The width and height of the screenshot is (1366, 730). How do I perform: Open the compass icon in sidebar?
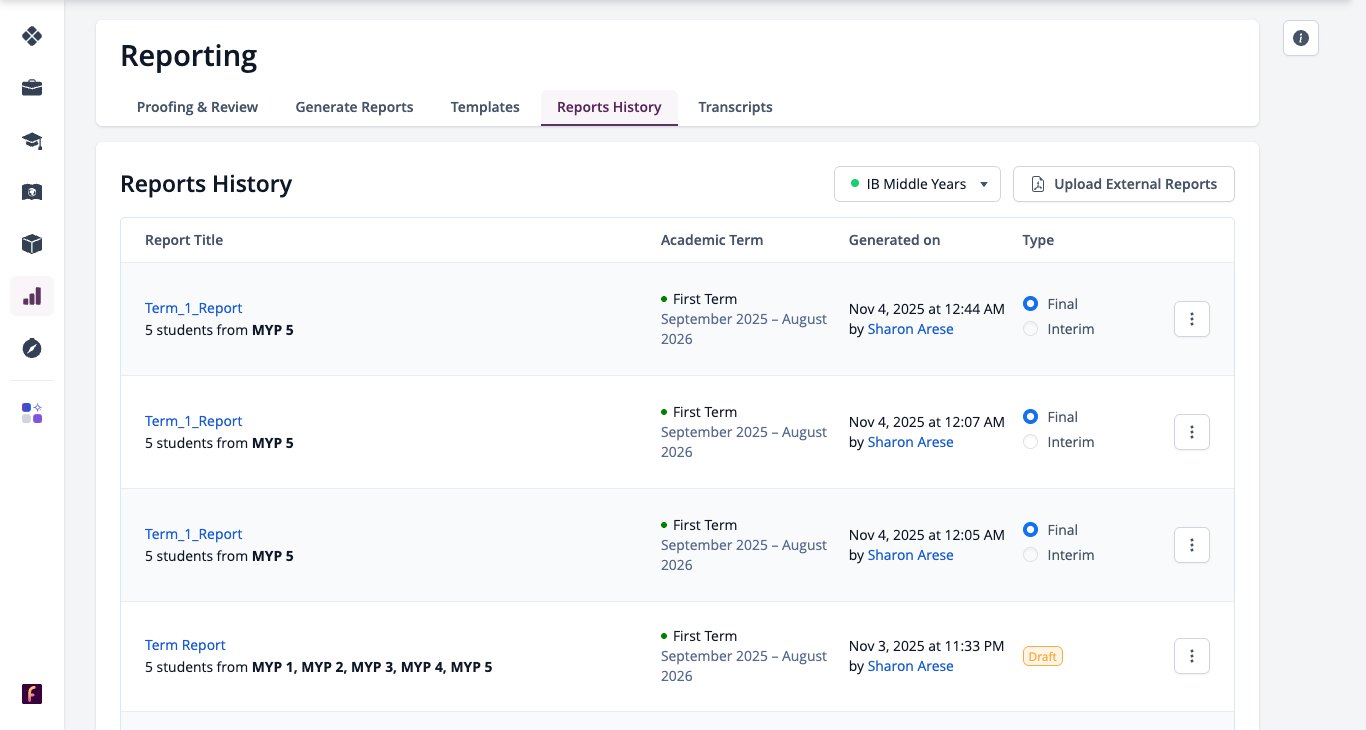pyautogui.click(x=32, y=348)
